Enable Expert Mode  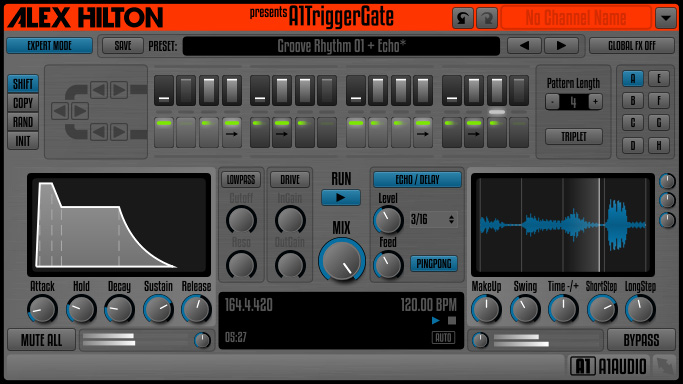[50, 45]
